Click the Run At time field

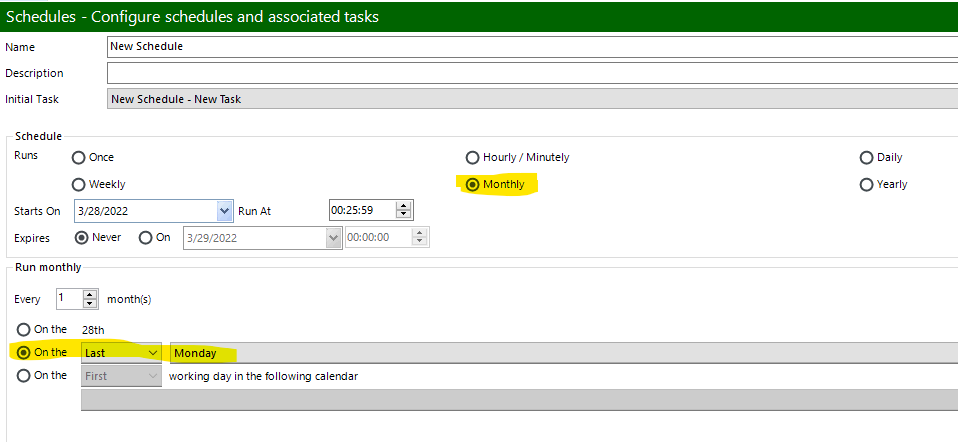click(x=362, y=211)
